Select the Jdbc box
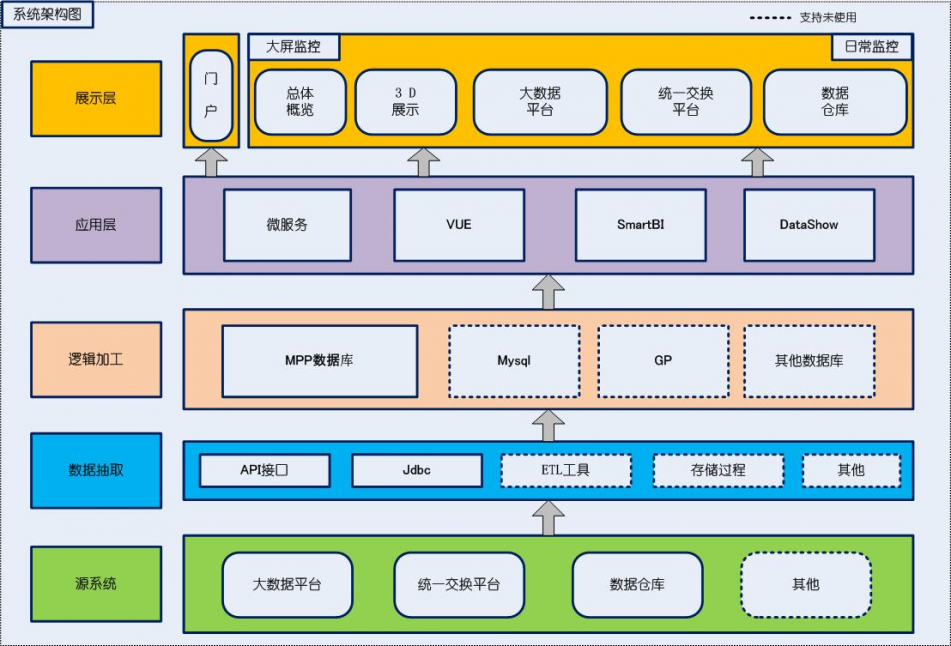This screenshot has height=646, width=951. click(417, 470)
